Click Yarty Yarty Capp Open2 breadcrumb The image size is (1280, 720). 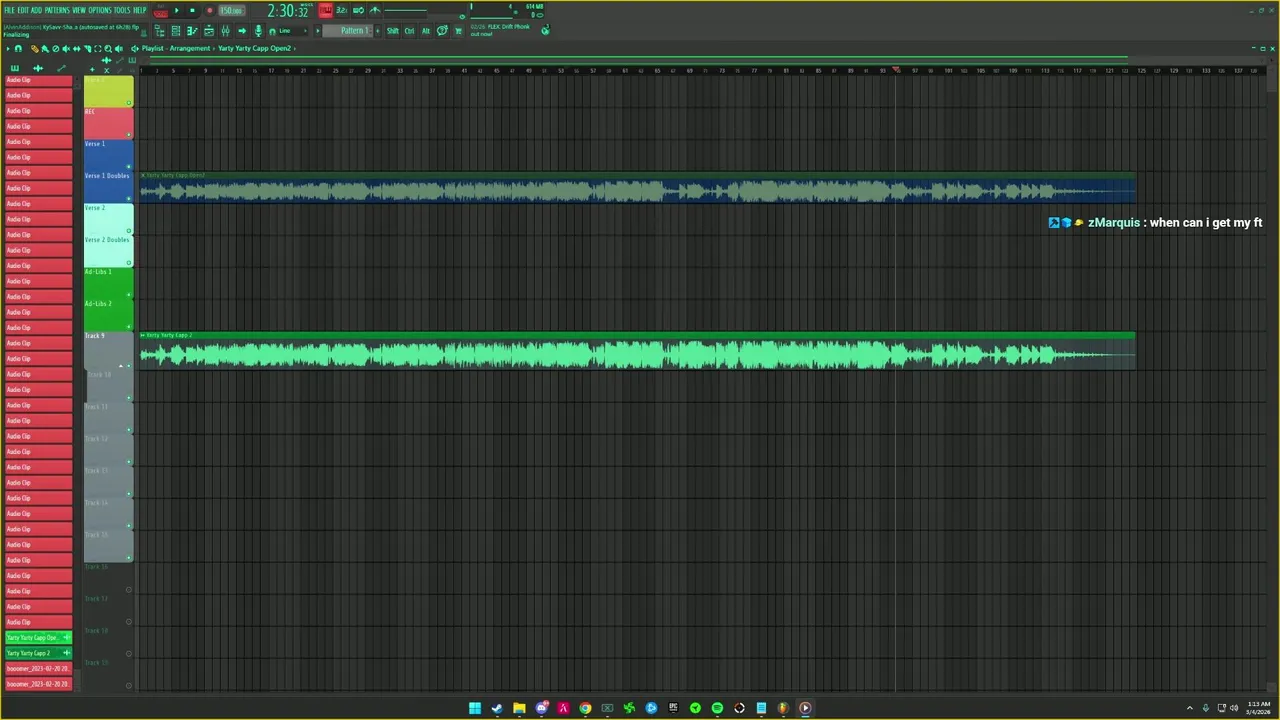click(254, 48)
